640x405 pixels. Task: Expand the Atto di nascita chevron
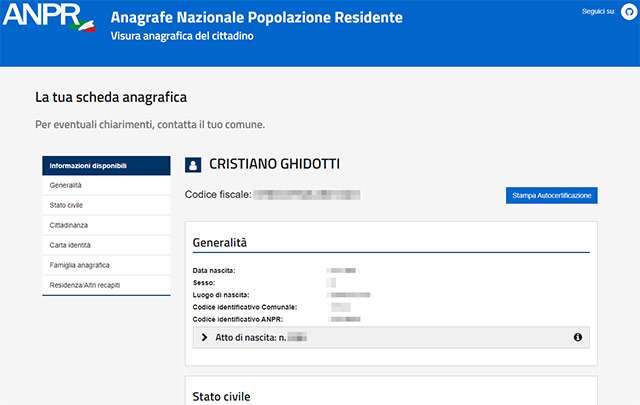tap(204, 337)
